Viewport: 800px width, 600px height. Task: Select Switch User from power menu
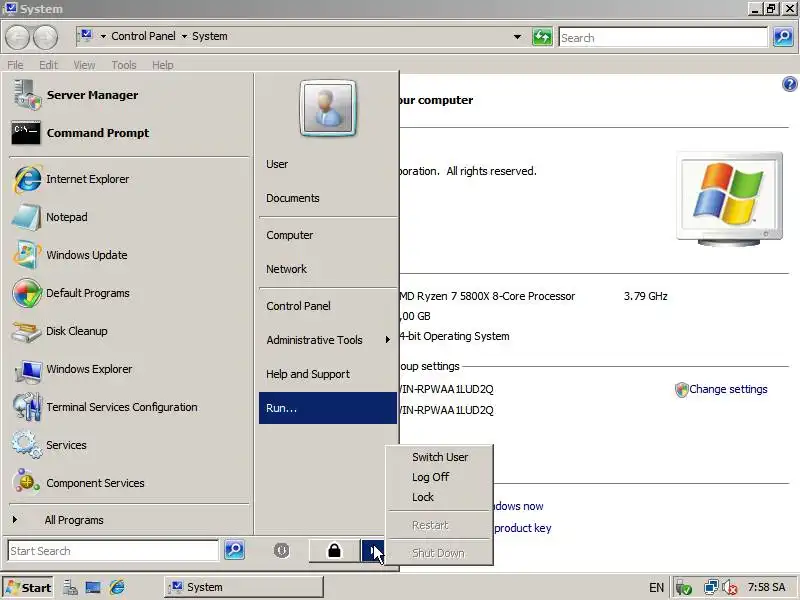(x=440, y=457)
